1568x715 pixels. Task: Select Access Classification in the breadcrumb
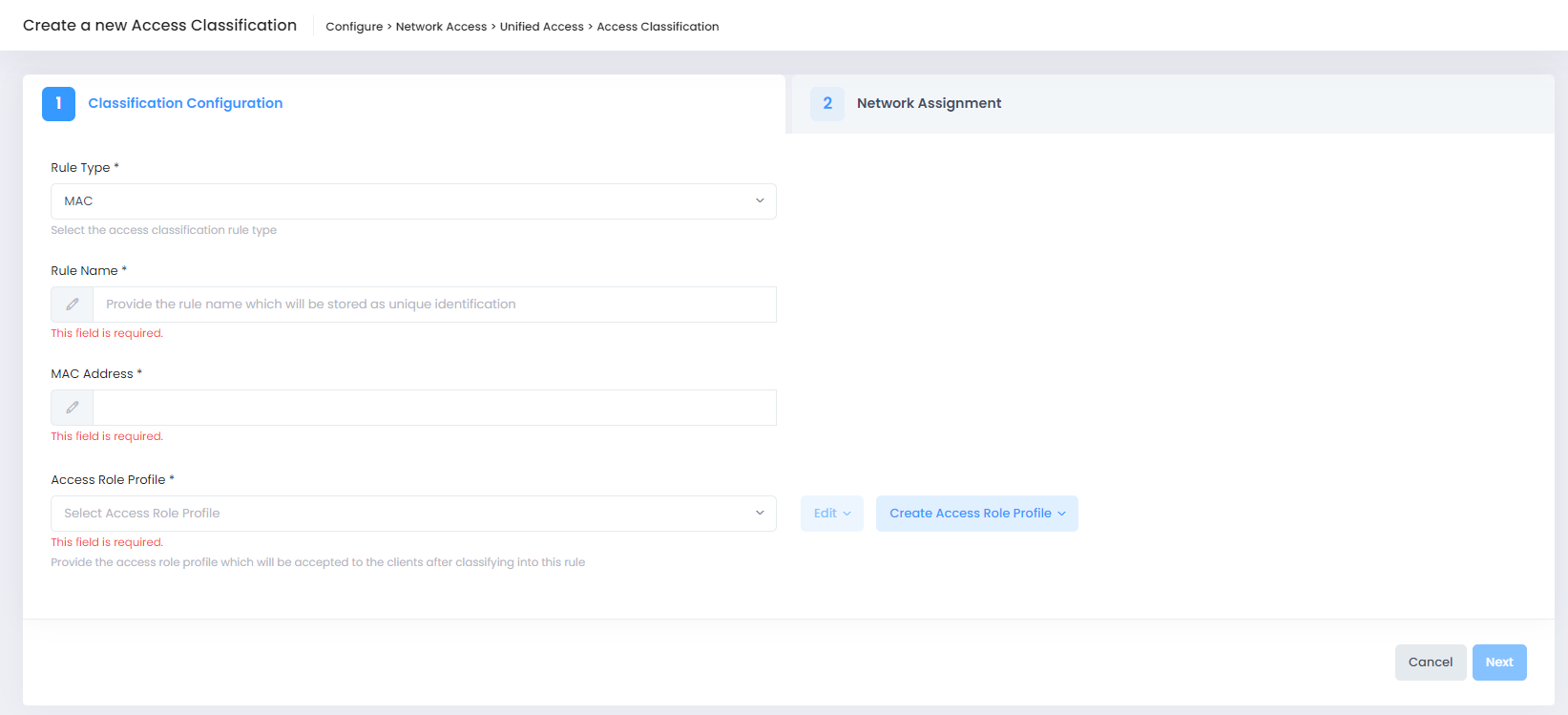tap(658, 27)
